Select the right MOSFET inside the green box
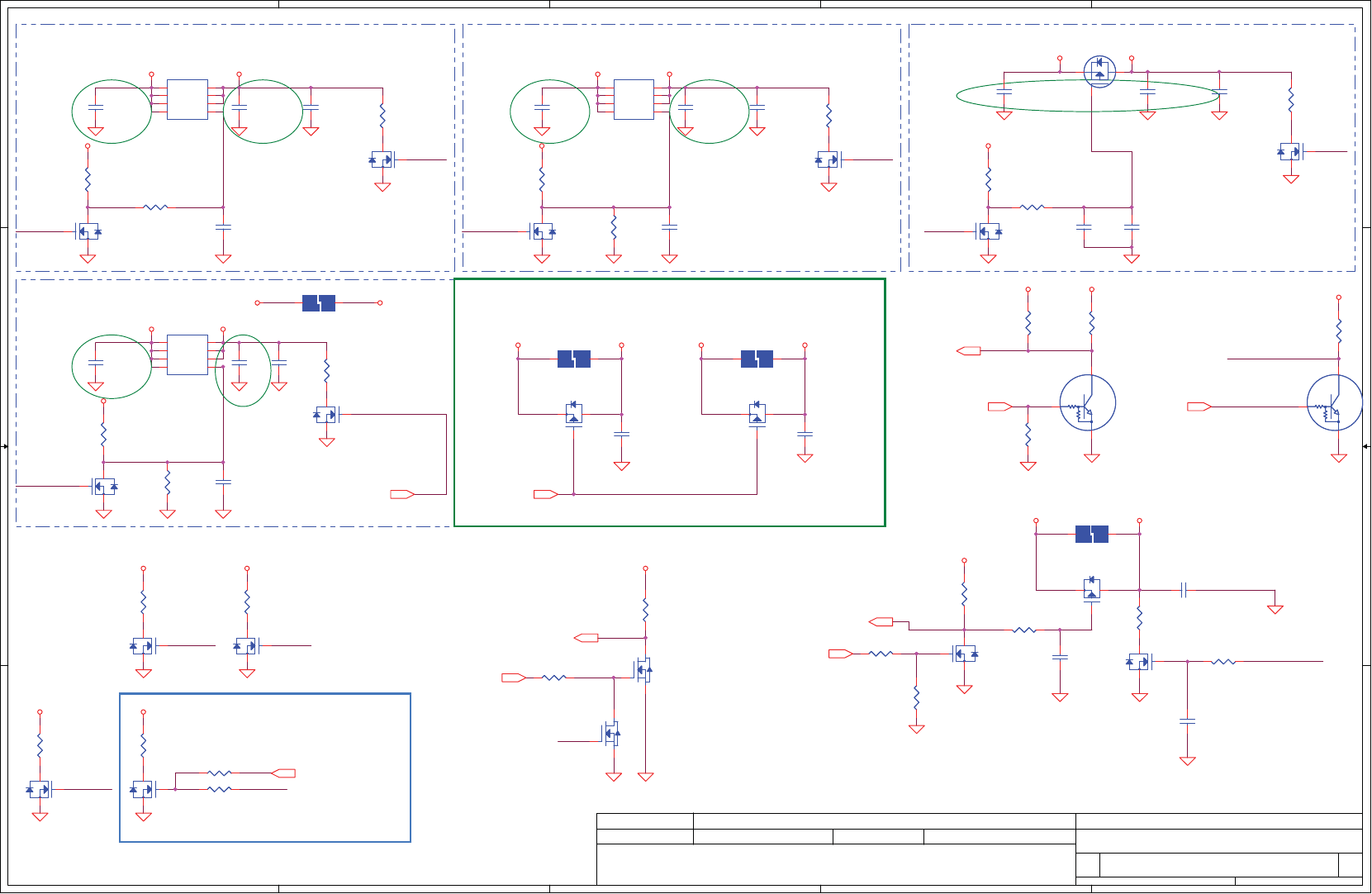 pos(757,413)
